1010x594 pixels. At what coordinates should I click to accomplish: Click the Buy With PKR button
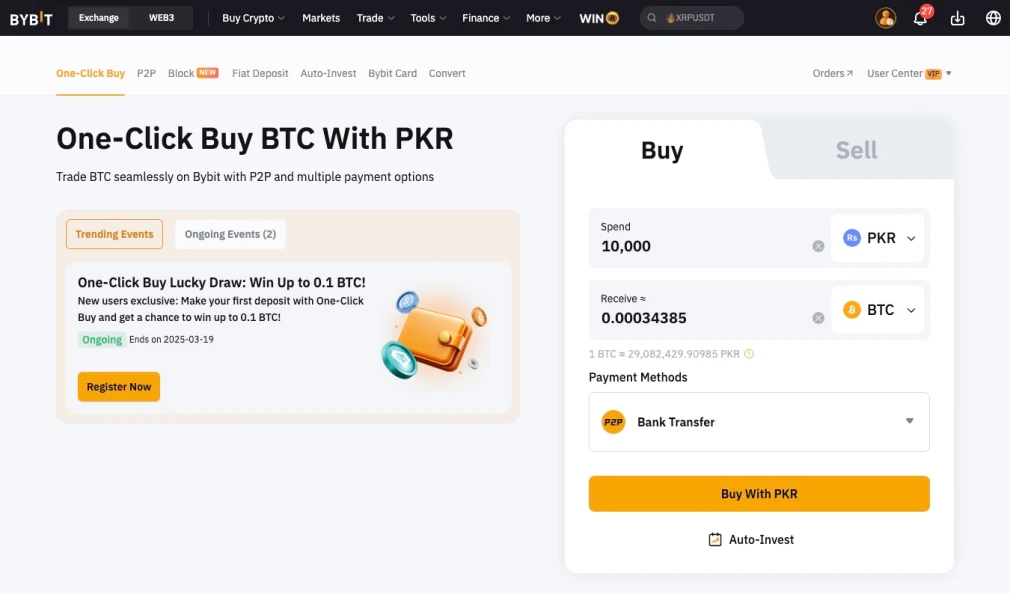coord(758,493)
